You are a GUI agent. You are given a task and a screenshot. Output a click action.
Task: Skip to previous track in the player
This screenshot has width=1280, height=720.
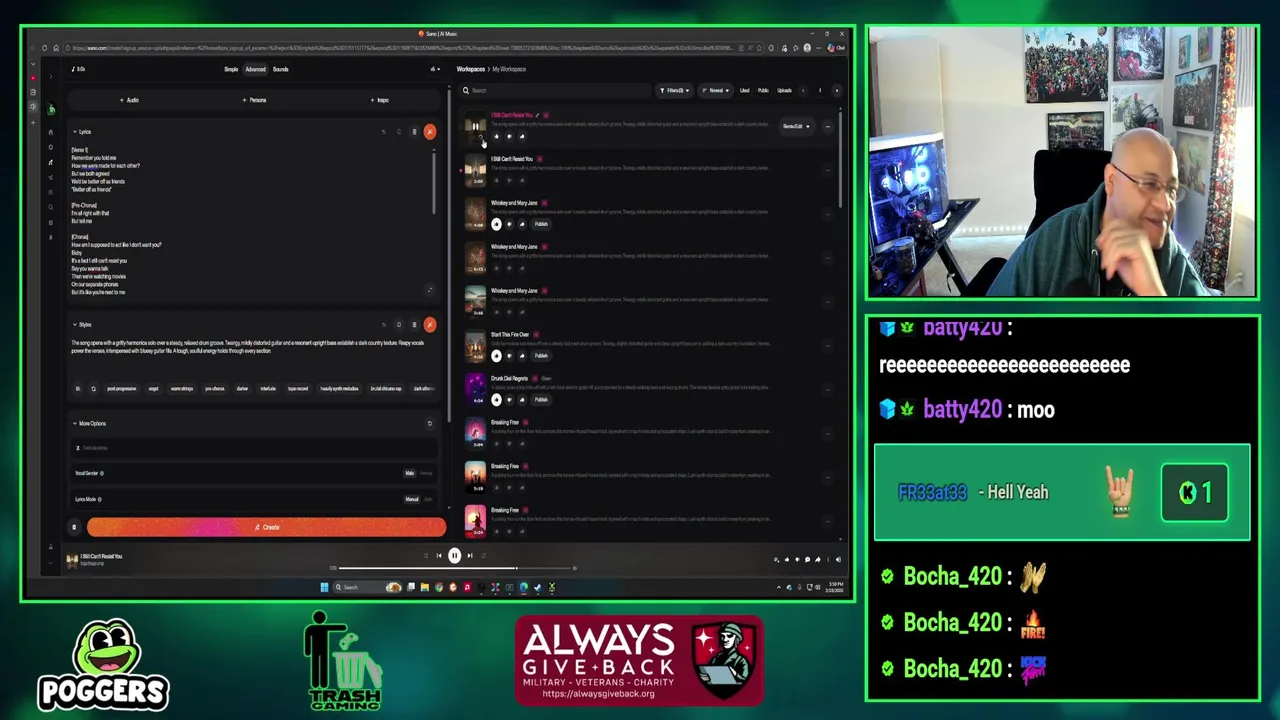coord(438,556)
